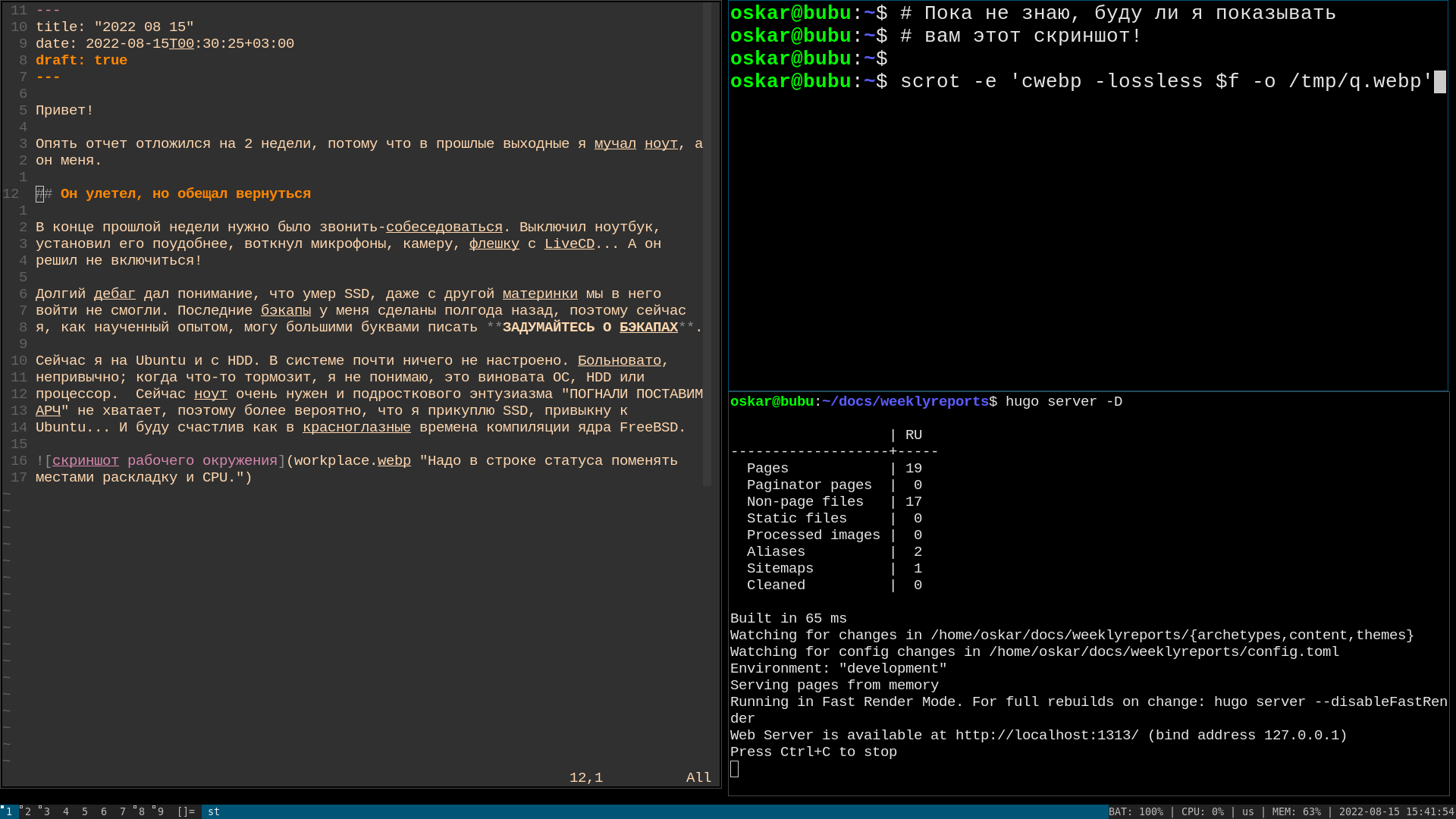Click the '12,1' cursor position in vim
The height and width of the screenshot is (819, 1456).
click(x=586, y=778)
